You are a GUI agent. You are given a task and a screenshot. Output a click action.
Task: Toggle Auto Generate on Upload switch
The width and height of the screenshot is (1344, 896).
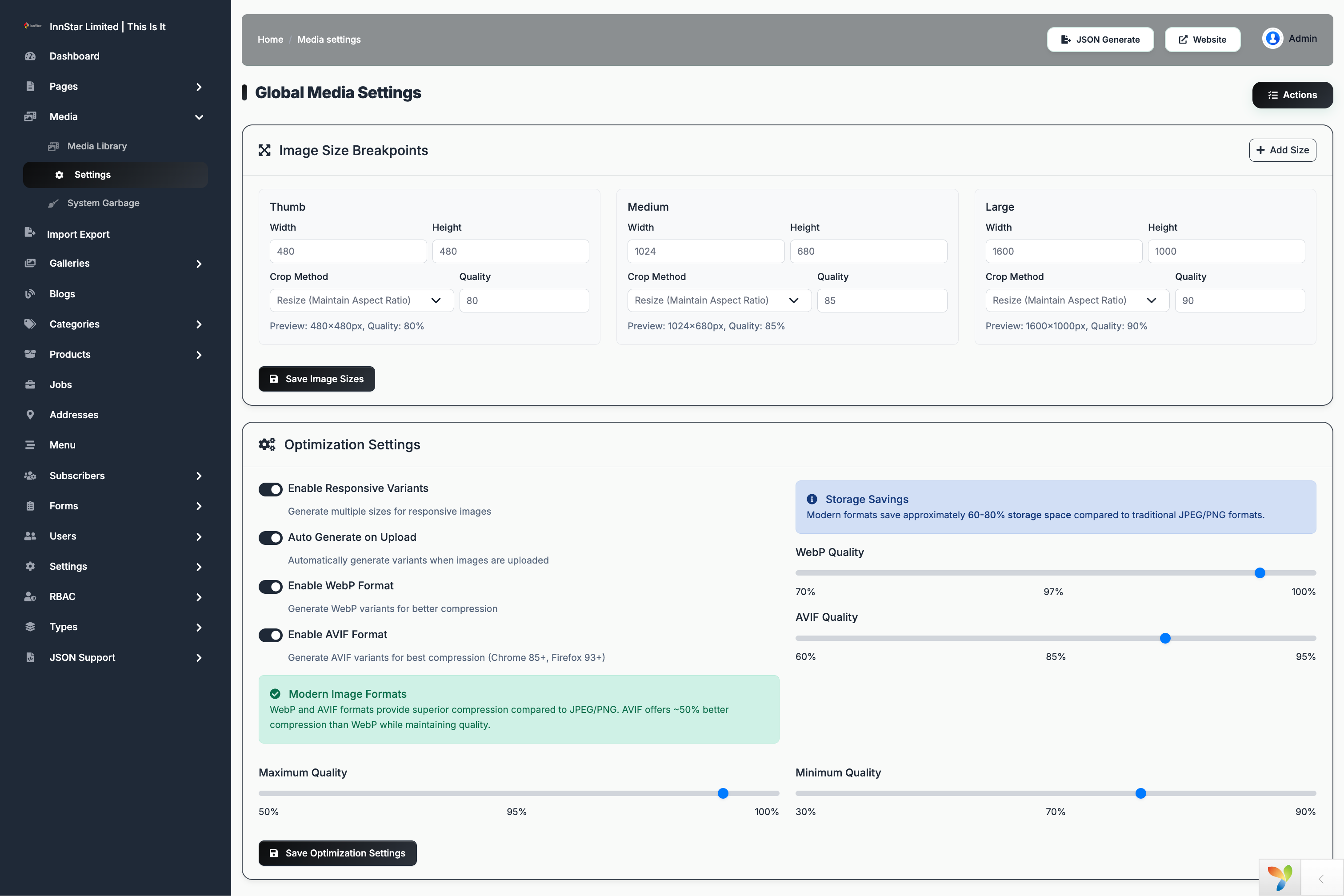point(270,538)
